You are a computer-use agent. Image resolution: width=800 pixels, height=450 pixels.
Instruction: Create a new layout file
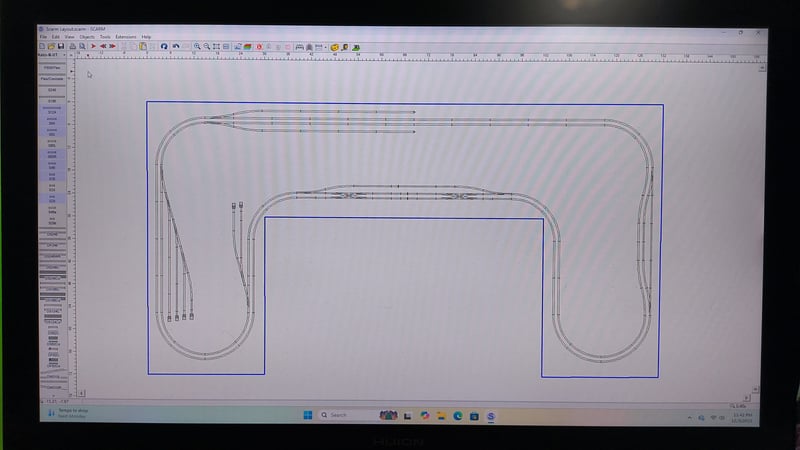(42, 46)
